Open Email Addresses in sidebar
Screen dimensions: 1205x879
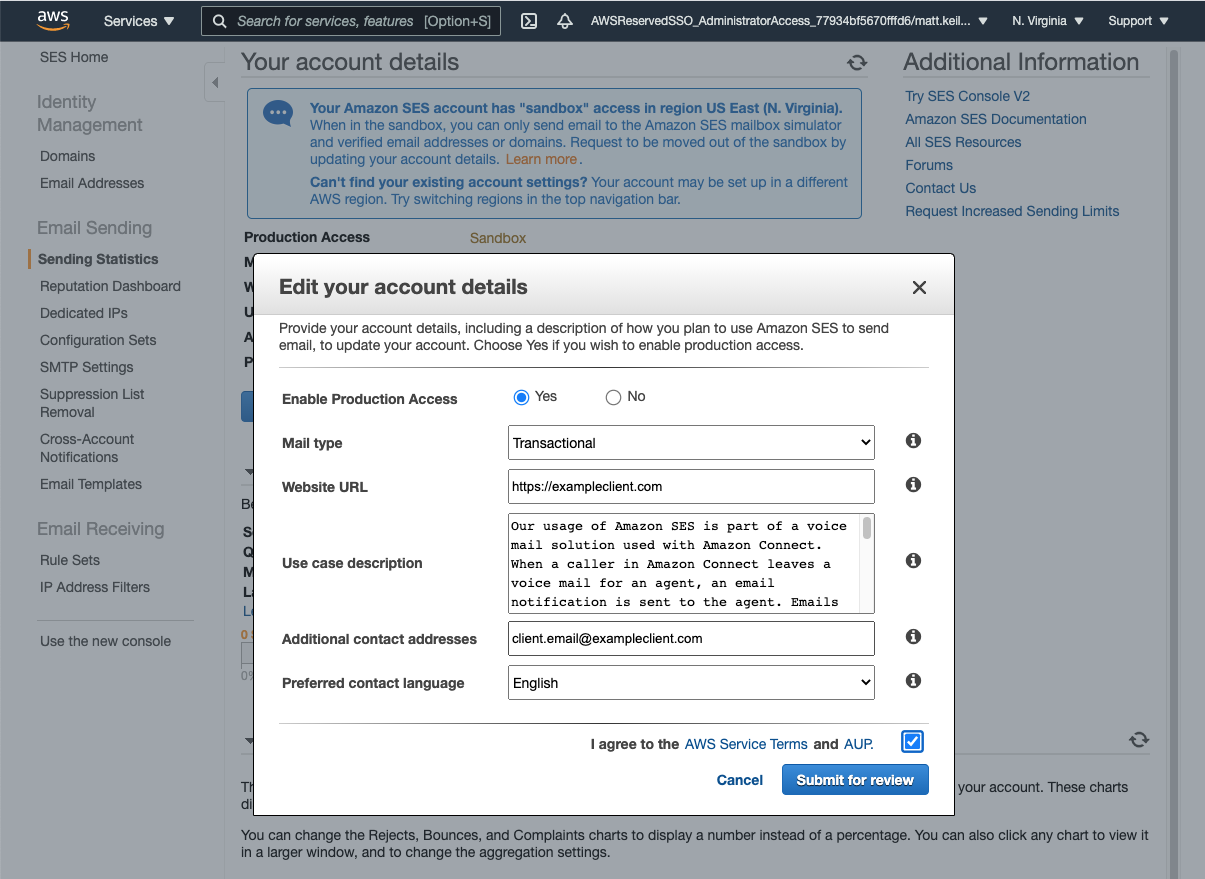92,183
